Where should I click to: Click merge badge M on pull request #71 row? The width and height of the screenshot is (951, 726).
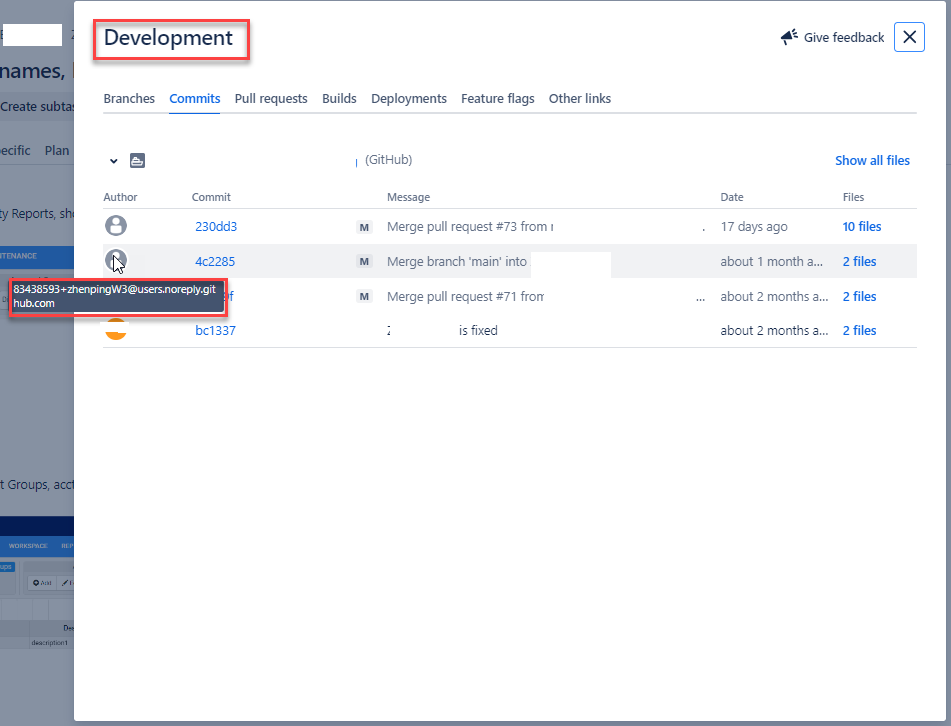tap(364, 297)
